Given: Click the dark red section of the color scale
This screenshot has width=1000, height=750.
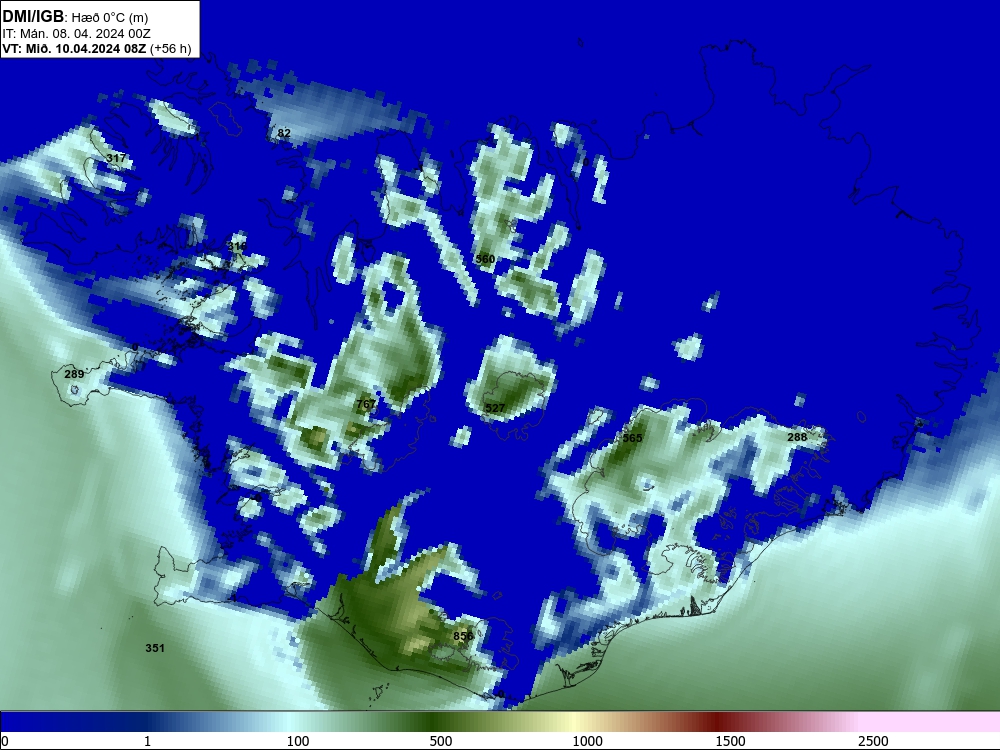Looking at the screenshot, I should tap(717, 722).
